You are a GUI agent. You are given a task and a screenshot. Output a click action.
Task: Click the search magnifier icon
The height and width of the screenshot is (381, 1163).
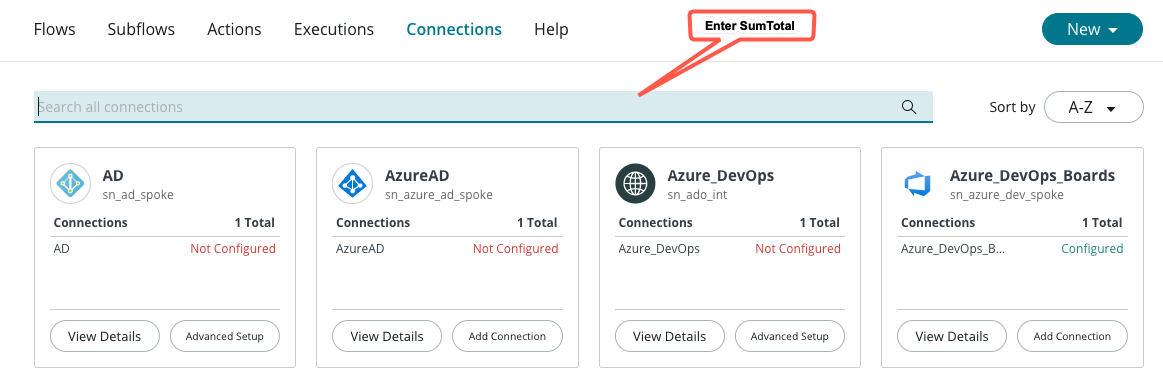909,107
